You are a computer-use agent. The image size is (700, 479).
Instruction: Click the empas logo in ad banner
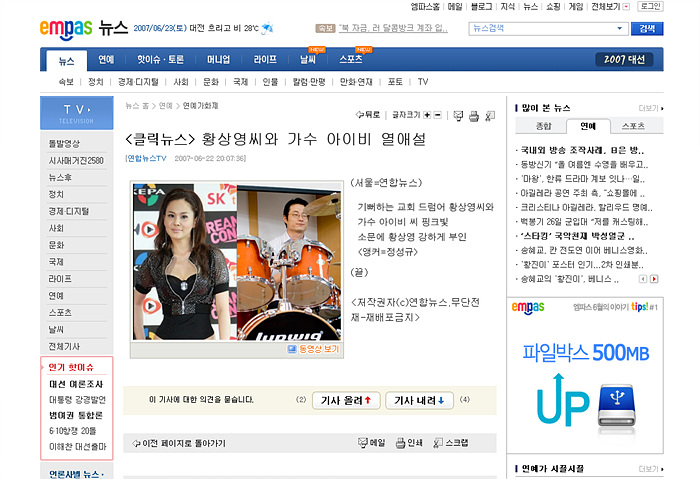point(528,308)
